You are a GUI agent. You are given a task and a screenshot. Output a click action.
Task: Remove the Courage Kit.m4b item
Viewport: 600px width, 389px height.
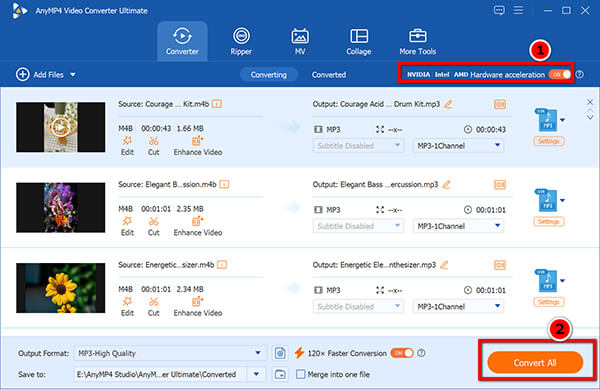tap(590, 102)
